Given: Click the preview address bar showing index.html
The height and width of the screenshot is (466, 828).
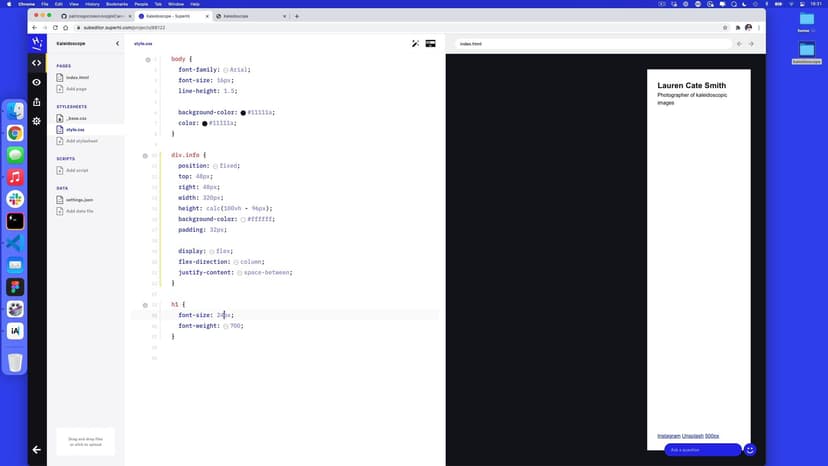Looking at the screenshot, I should 590,44.
